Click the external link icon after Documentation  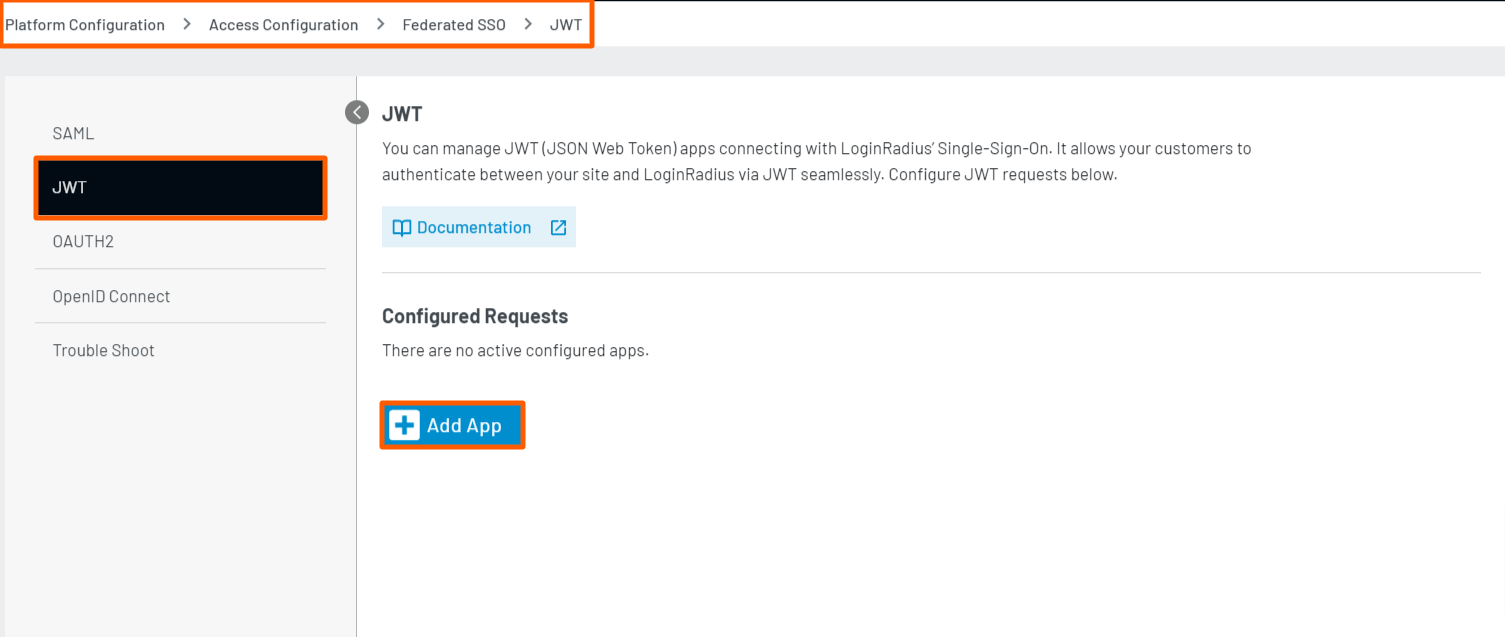(558, 228)
